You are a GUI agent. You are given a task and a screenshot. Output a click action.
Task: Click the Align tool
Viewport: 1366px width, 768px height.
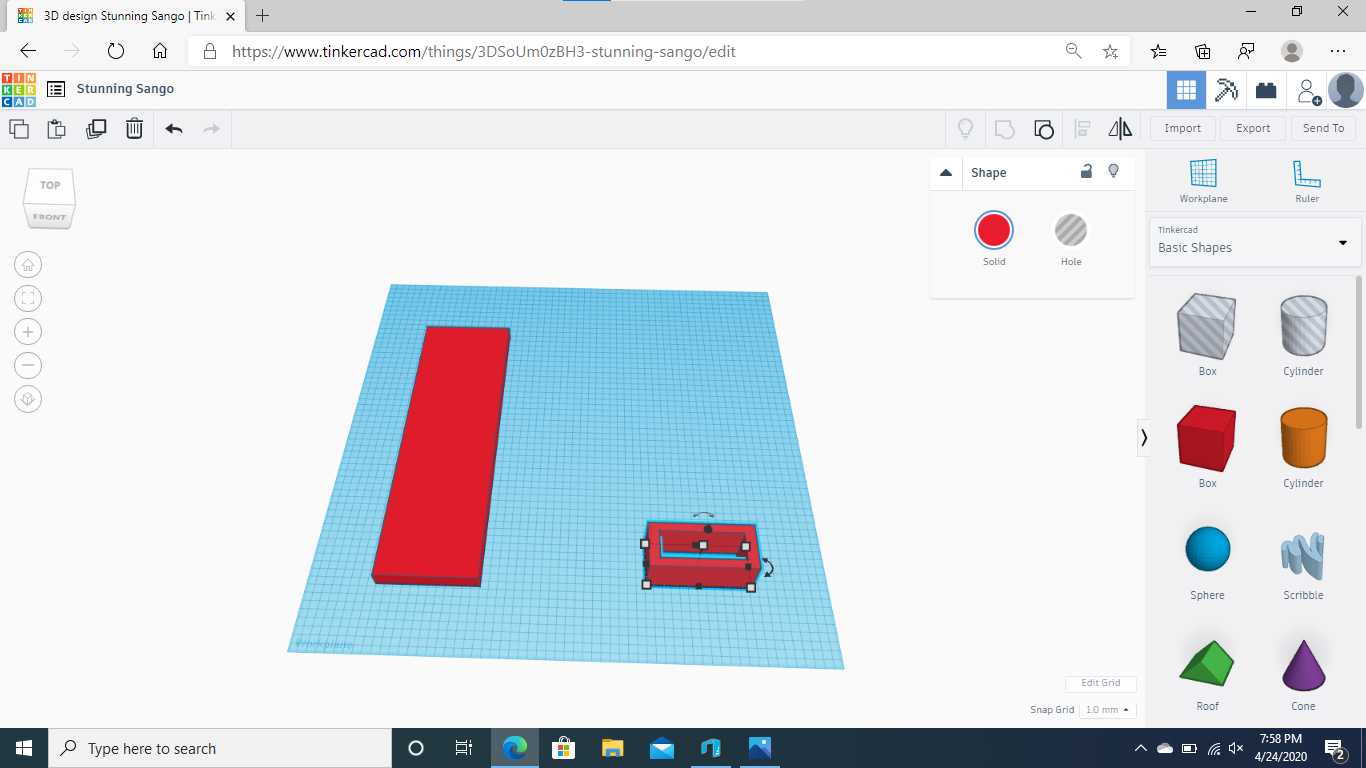[x=1082, y=128]
